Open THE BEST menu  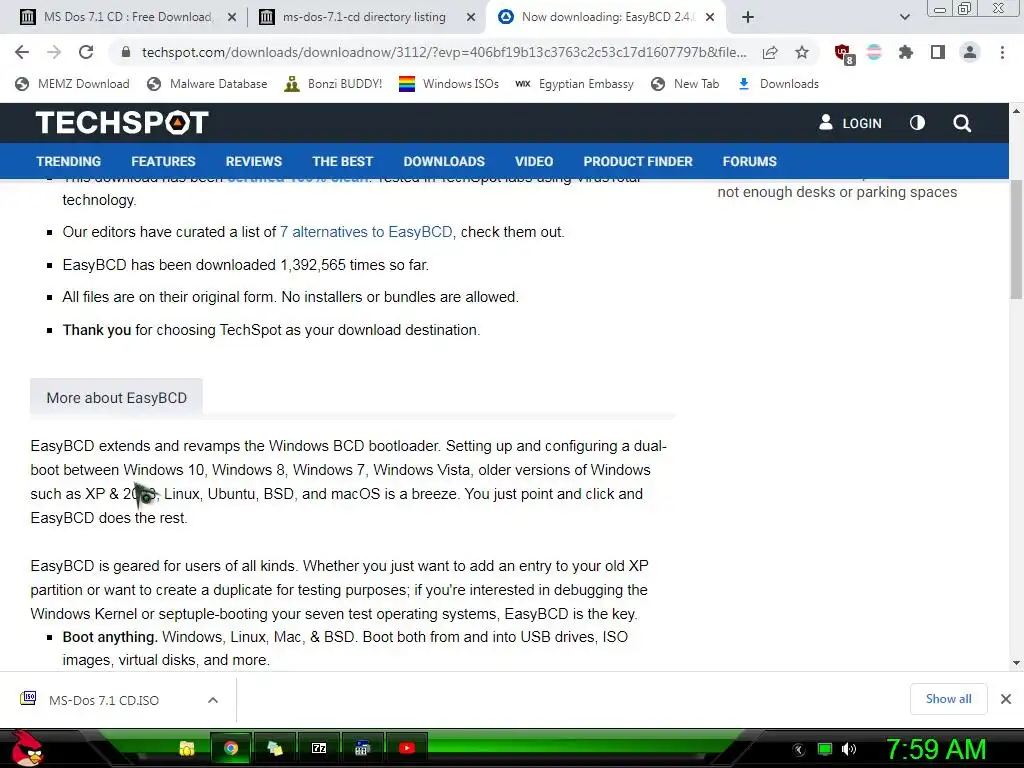click(x=342, y=161)
